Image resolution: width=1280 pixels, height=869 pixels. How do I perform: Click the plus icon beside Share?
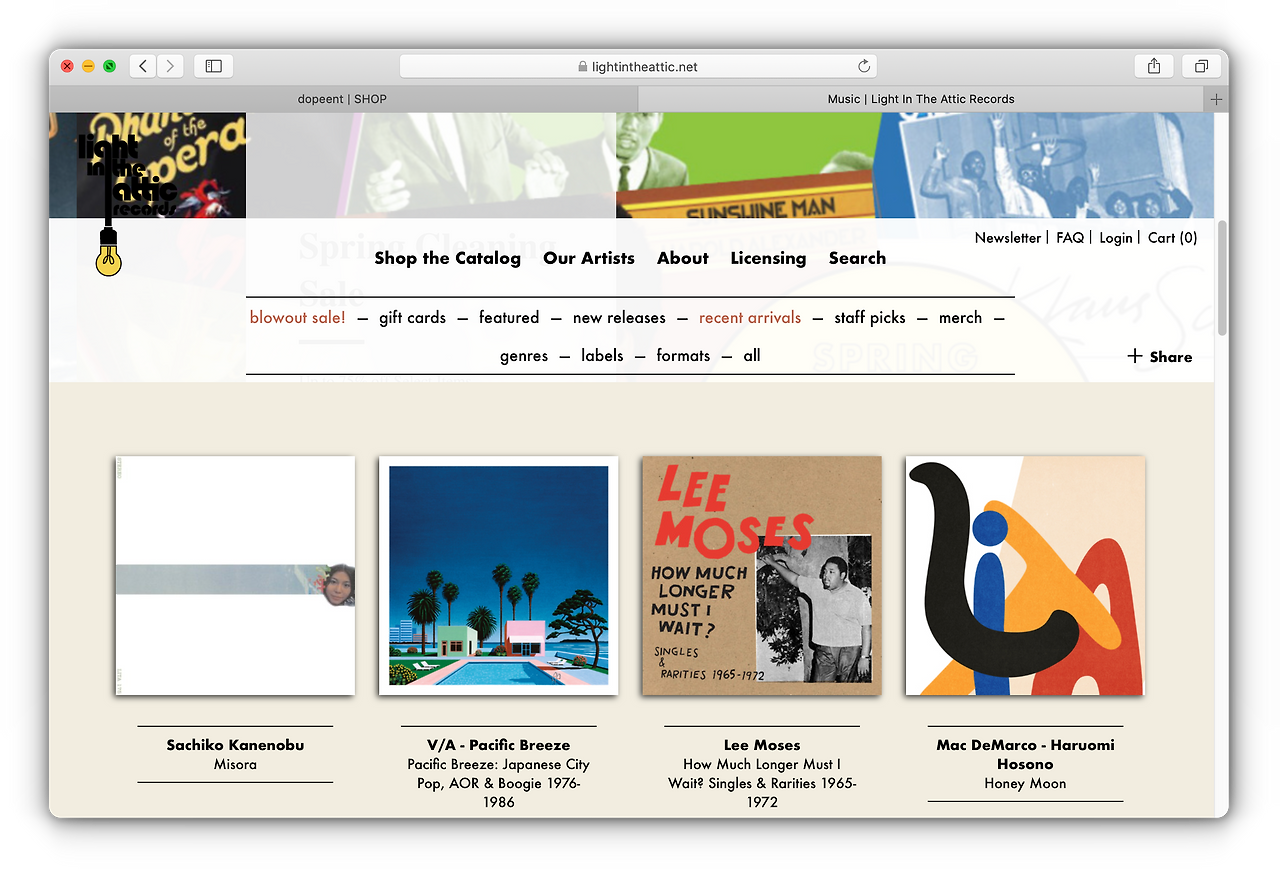(x=1135, y=356)
